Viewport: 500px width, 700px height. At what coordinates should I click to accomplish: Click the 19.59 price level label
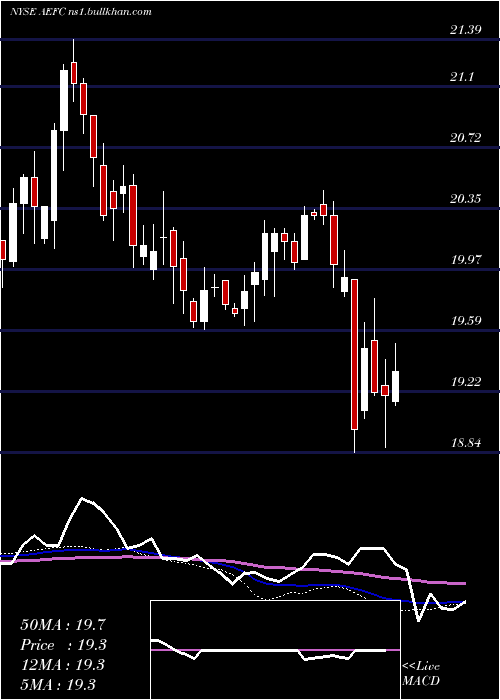[465, 321]
